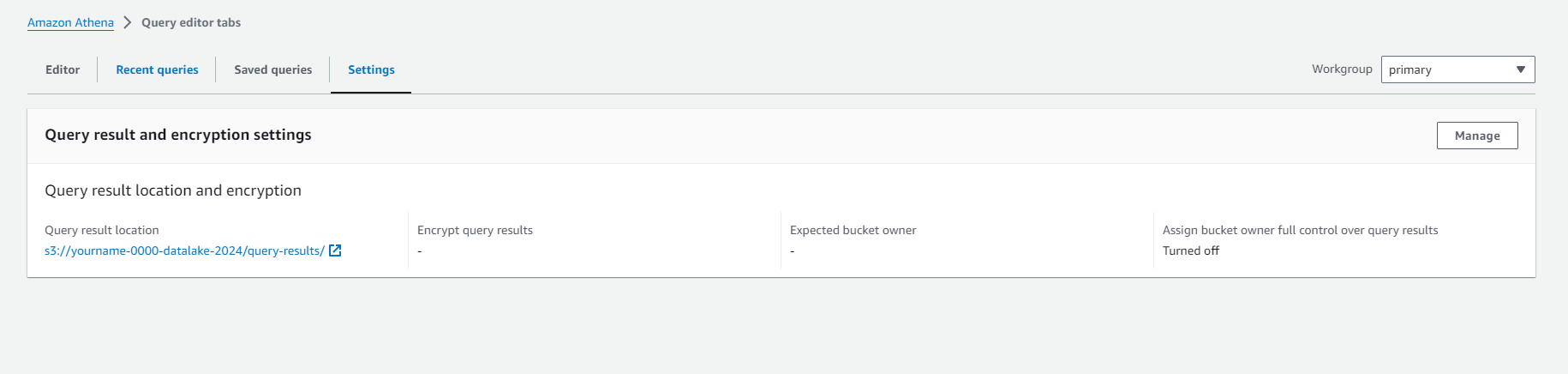Viewport: 1568px width, 374px height.
Task: Open the external link icon beside S3 path
Action: (x=335, y=250)
